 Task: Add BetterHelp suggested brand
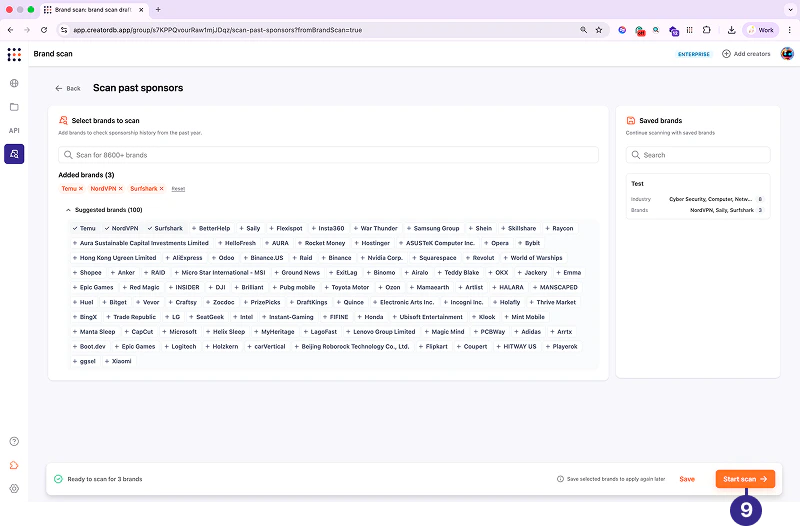(x=211, y=228)
